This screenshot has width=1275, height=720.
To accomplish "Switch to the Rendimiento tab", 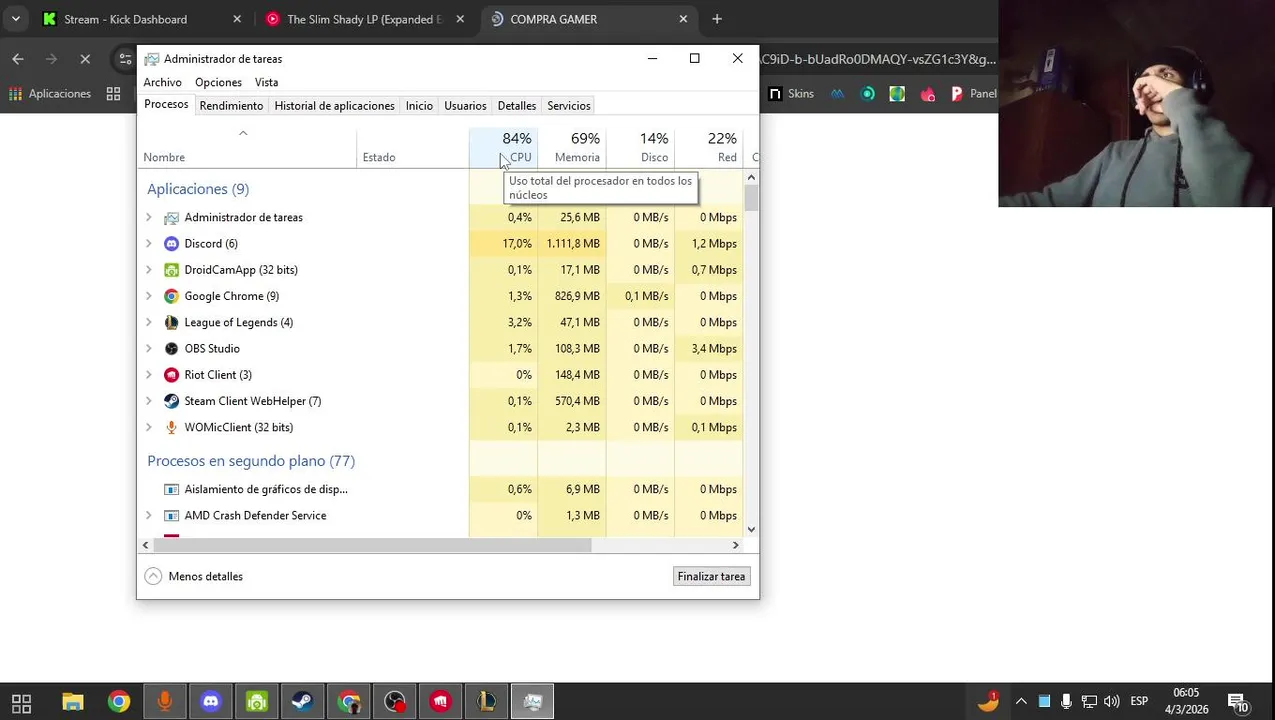I will pyautogui.click(x=231, y=106).
